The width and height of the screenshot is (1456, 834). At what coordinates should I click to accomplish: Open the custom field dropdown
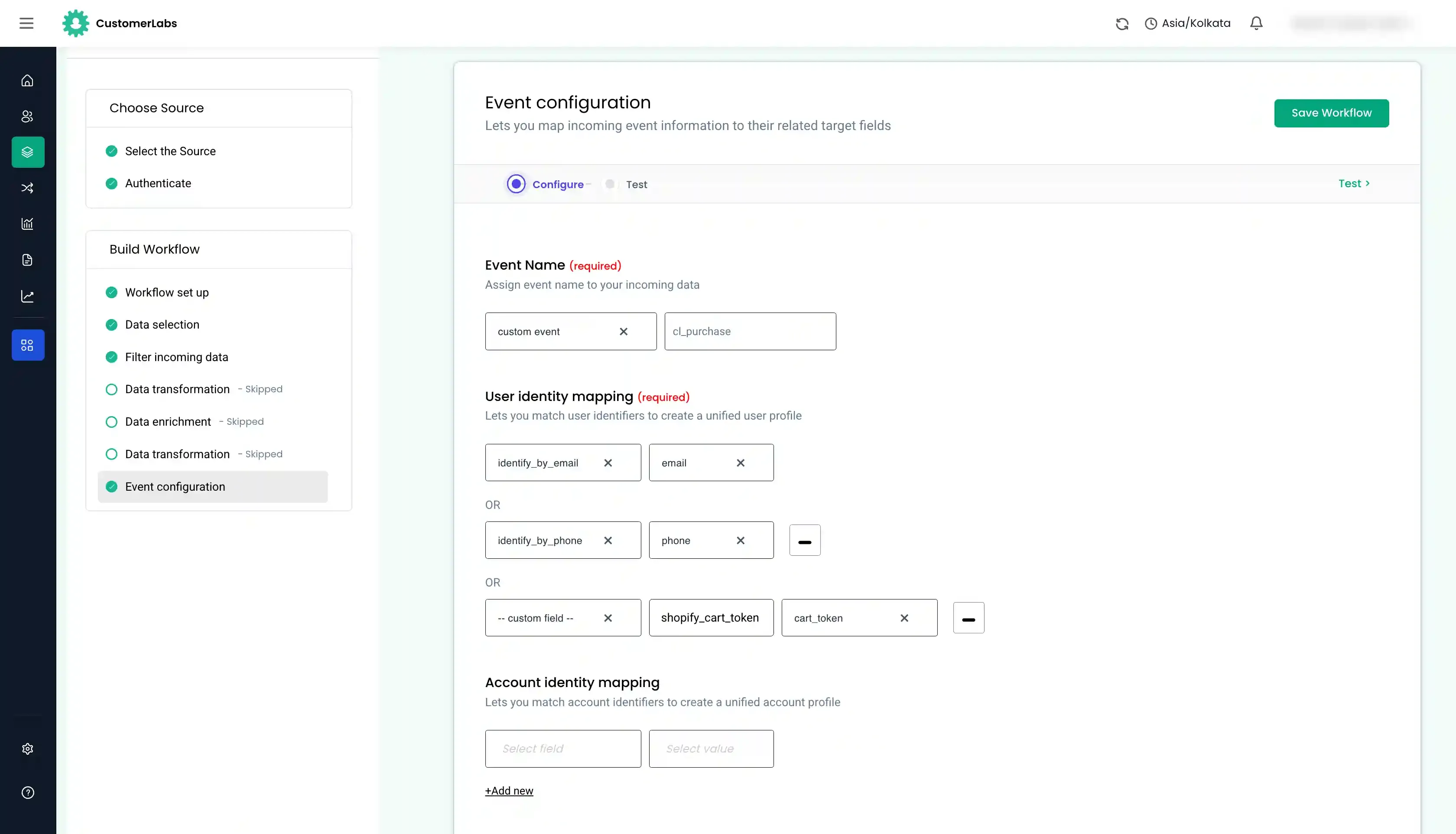pyautogui.click(x=563, y=618)
